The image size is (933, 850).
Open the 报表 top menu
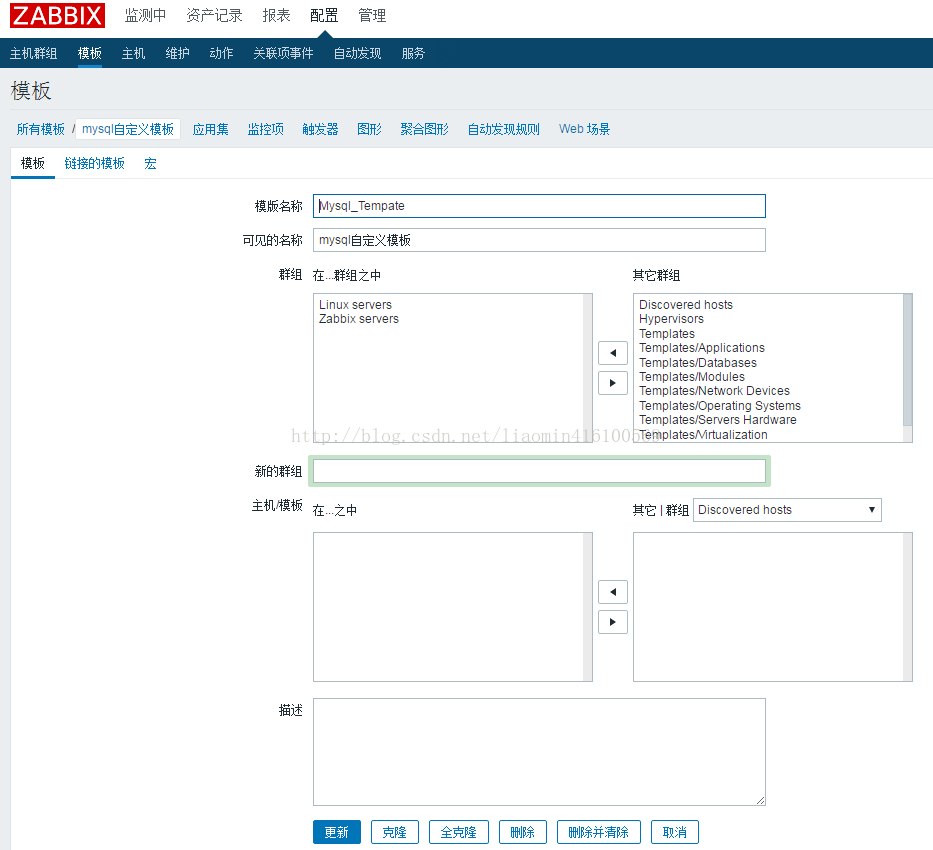coord(276,15)
